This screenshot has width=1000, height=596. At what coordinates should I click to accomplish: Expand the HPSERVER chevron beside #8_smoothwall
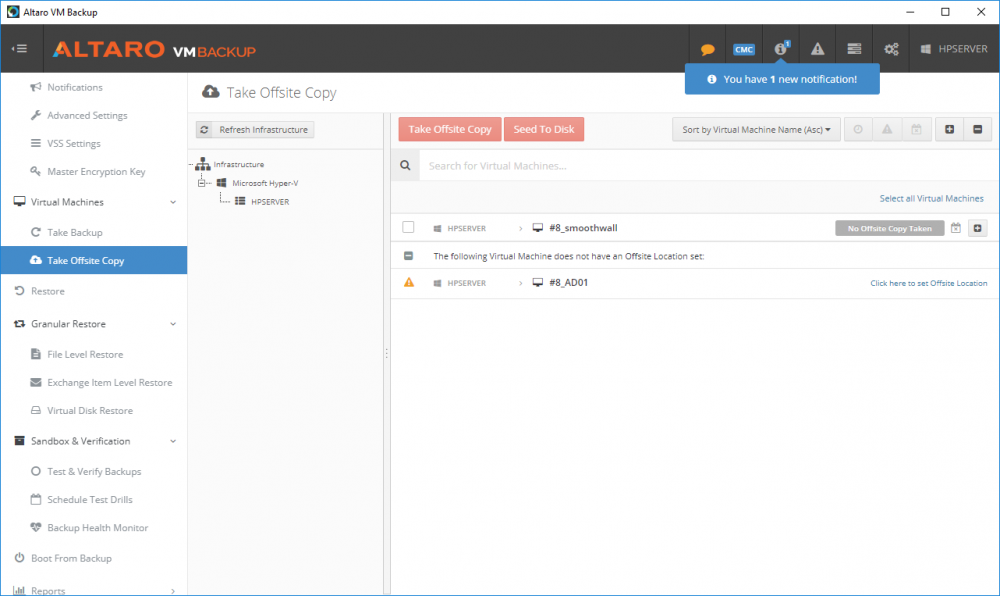[x=520, y=228]
